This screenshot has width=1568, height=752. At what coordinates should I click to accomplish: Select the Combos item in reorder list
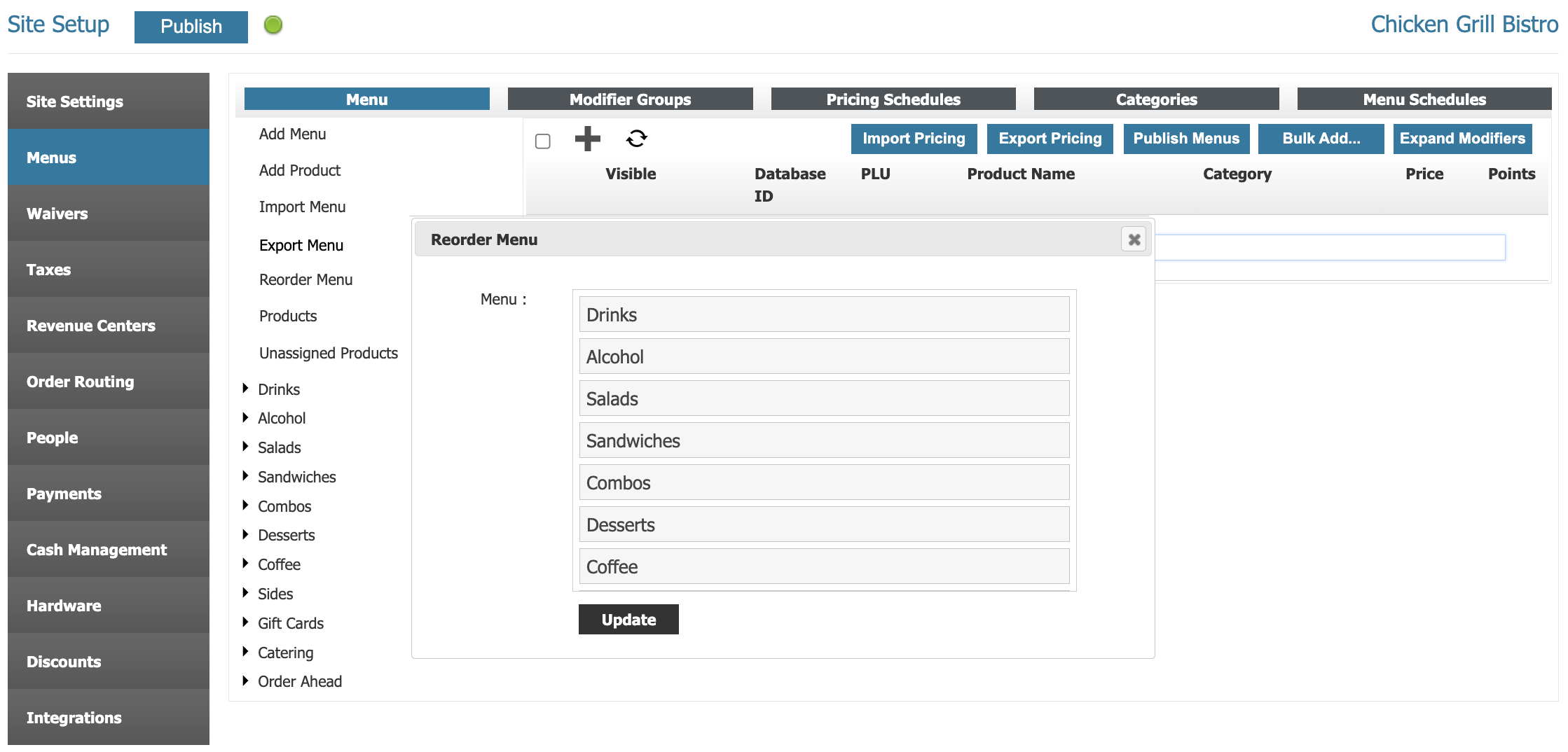824,482
